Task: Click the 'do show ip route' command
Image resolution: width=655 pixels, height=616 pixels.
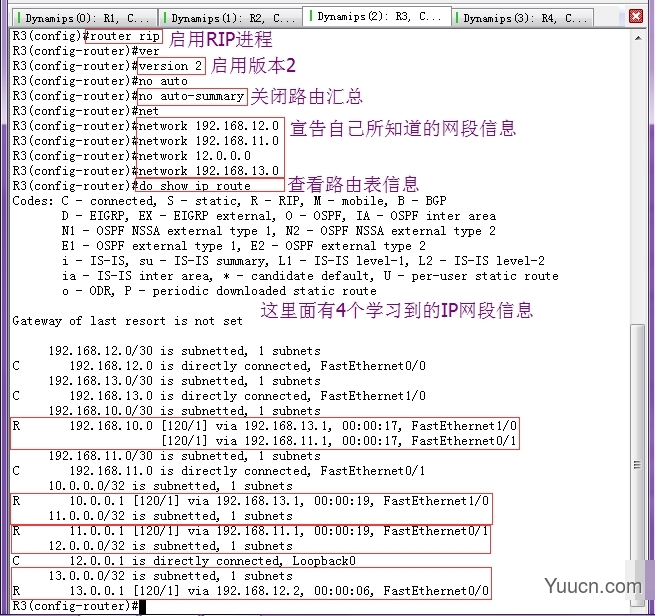Action: (195, 186)
